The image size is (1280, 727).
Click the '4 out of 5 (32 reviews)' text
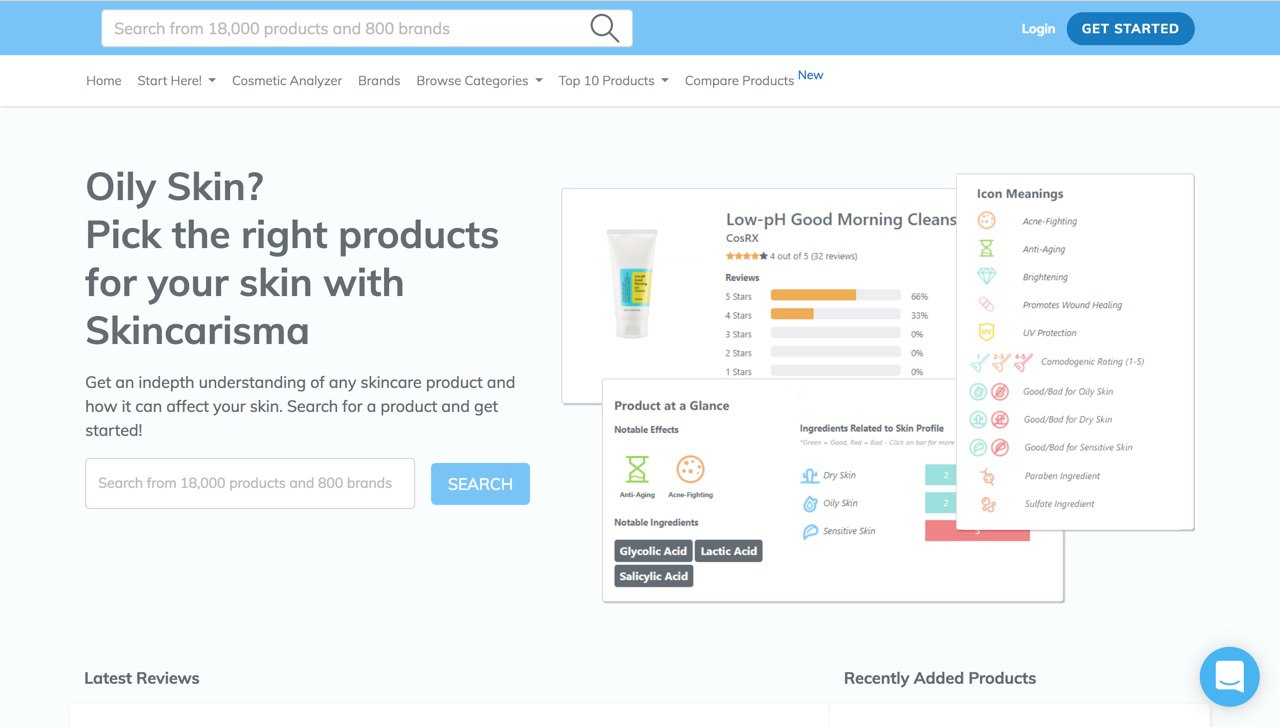813,256
